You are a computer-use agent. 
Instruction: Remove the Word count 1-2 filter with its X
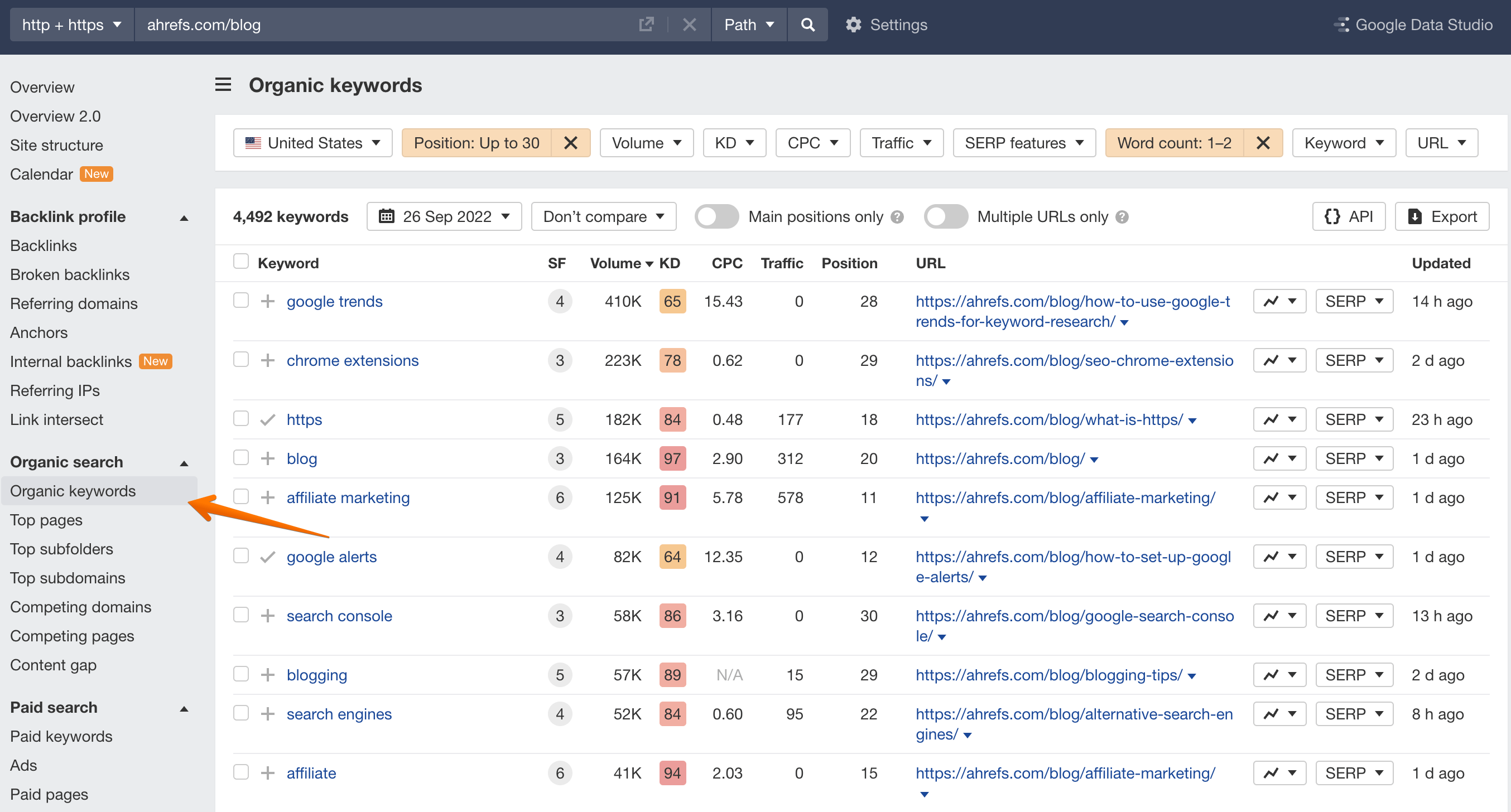coord(1263,142)
